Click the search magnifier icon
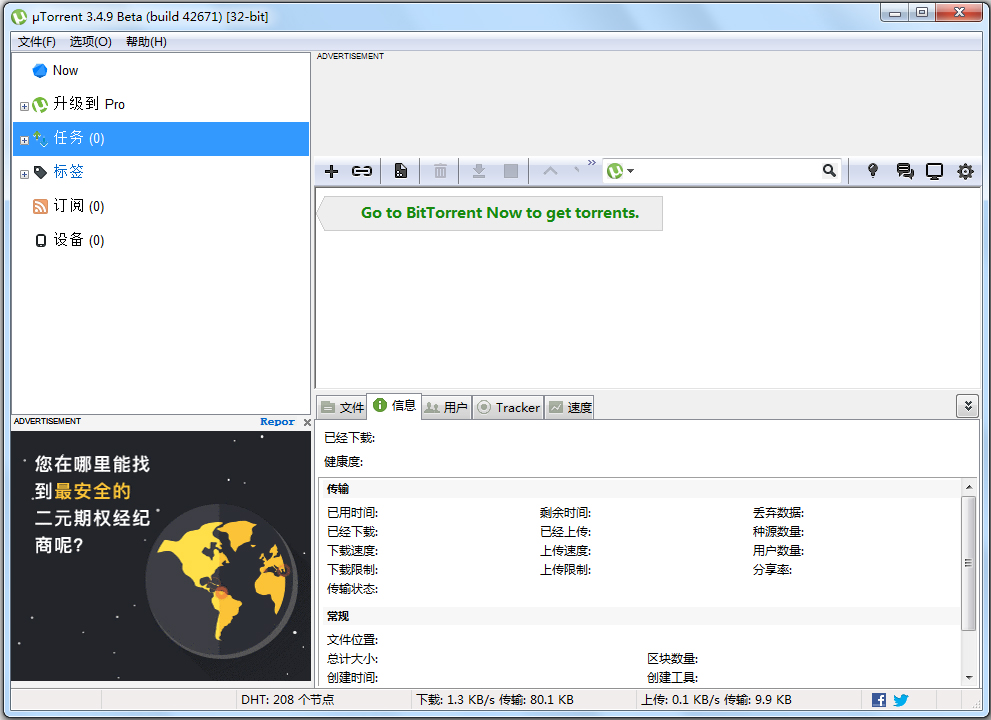Viewport: 991px width, 720px height. pyautogui.click(x=829, y=171)
